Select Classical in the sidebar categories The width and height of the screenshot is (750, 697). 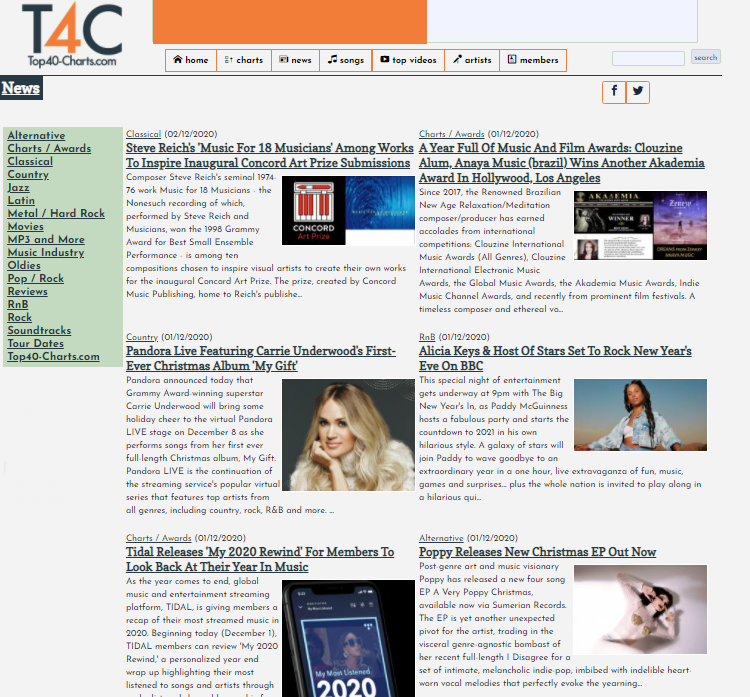click(30, 161)
